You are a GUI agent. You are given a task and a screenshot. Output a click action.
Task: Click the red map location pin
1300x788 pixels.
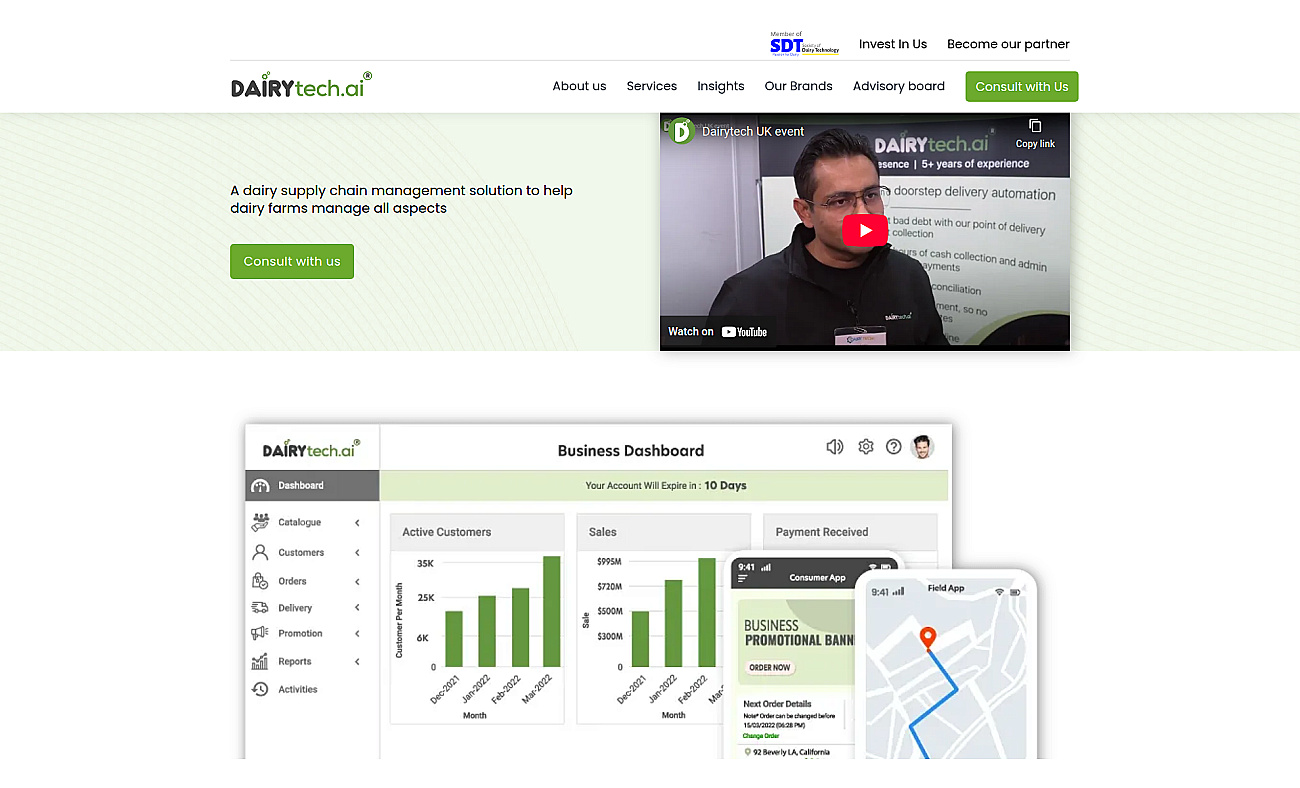point(928,638)
